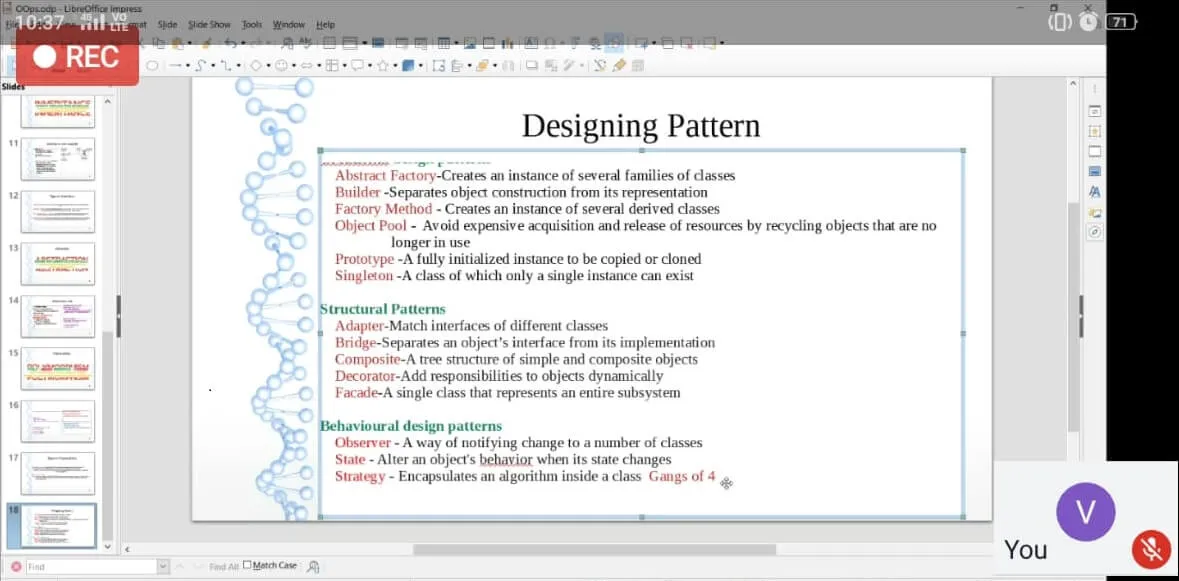Enable the Match Case checkbox
The width and height of the screenshot is (1179, 581).
click(x=247, y=564)
